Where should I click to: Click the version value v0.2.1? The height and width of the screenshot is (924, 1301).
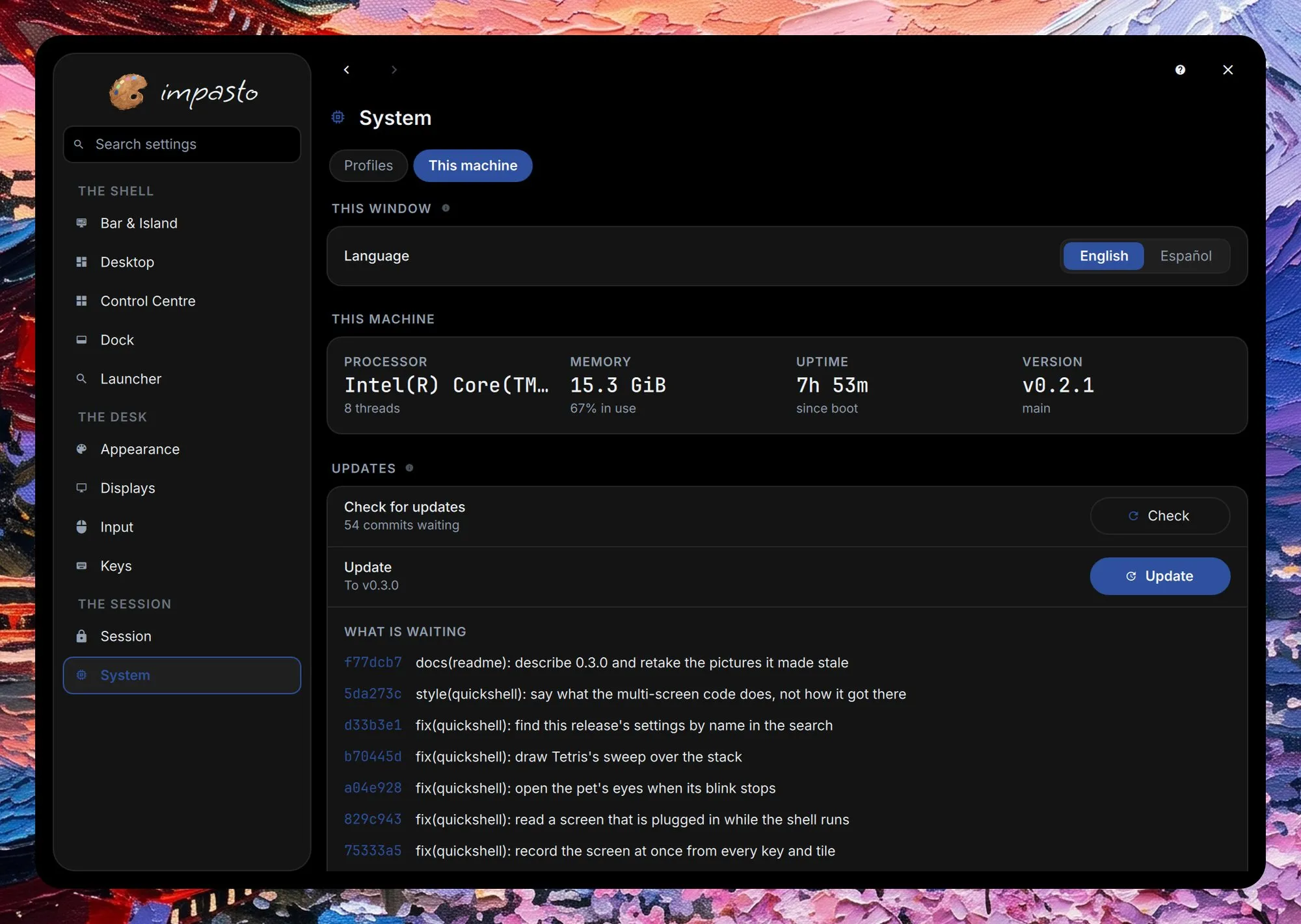pyautogui.click(x=1058, y=385)
